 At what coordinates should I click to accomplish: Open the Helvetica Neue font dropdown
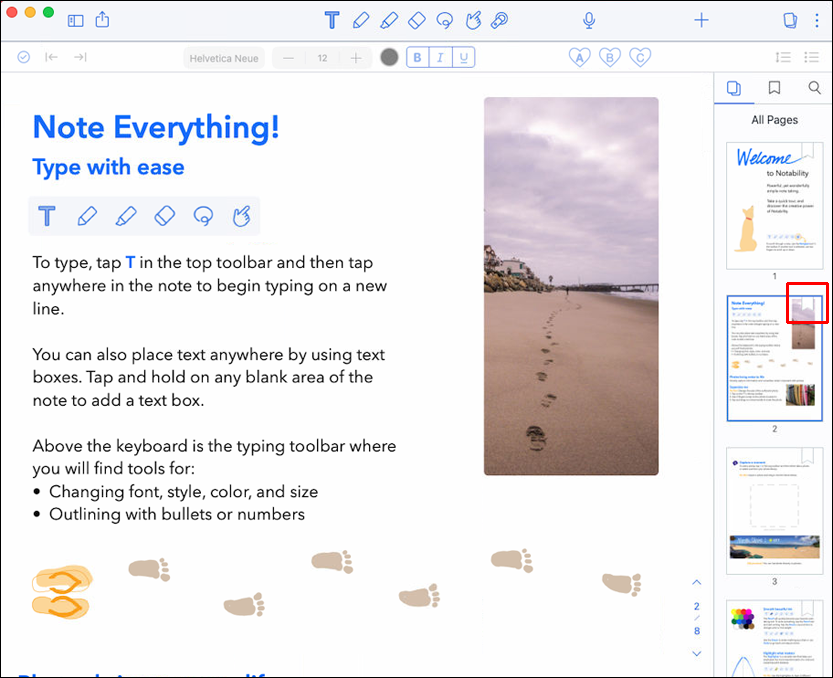(224, 58)
